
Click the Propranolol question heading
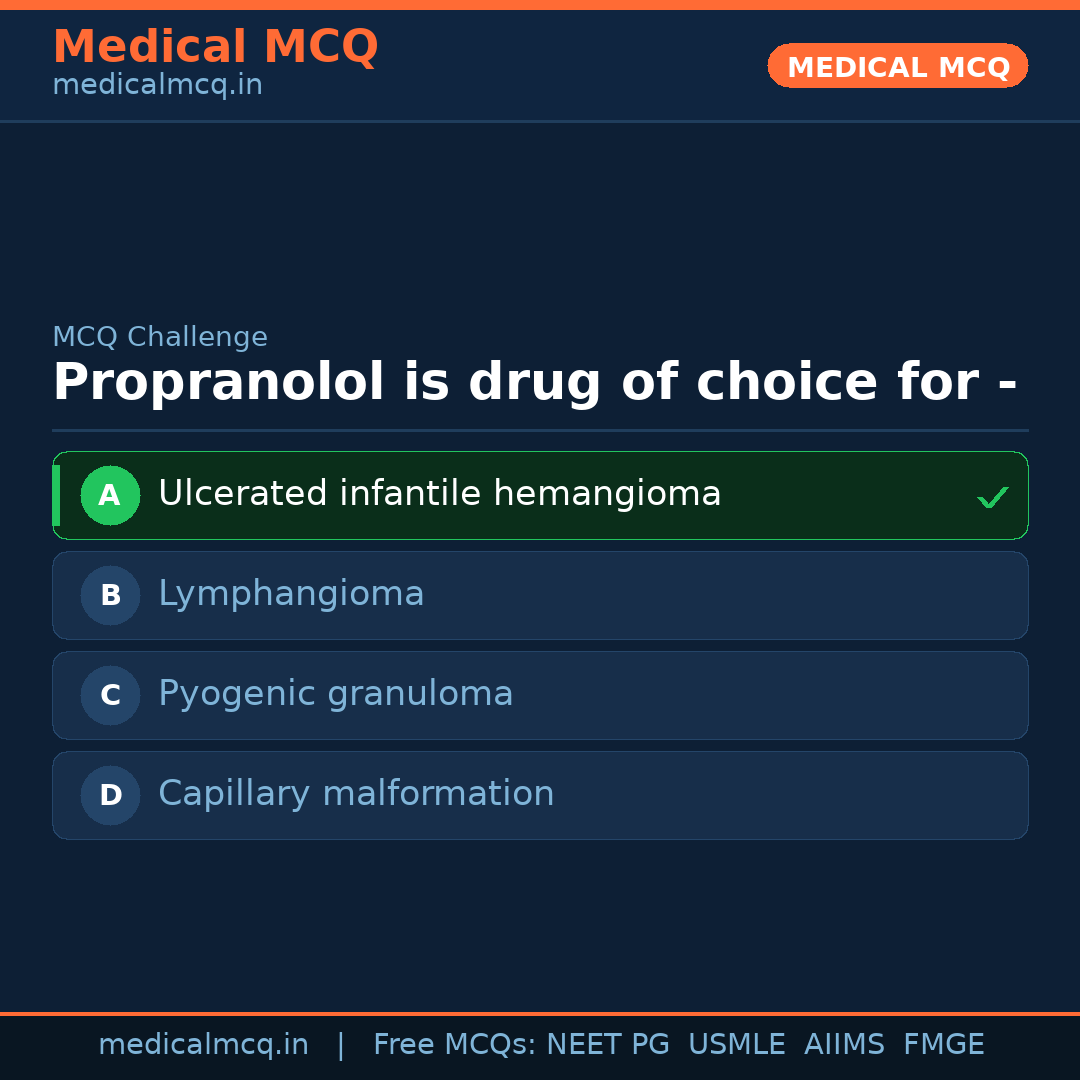[x=534, y=383]
